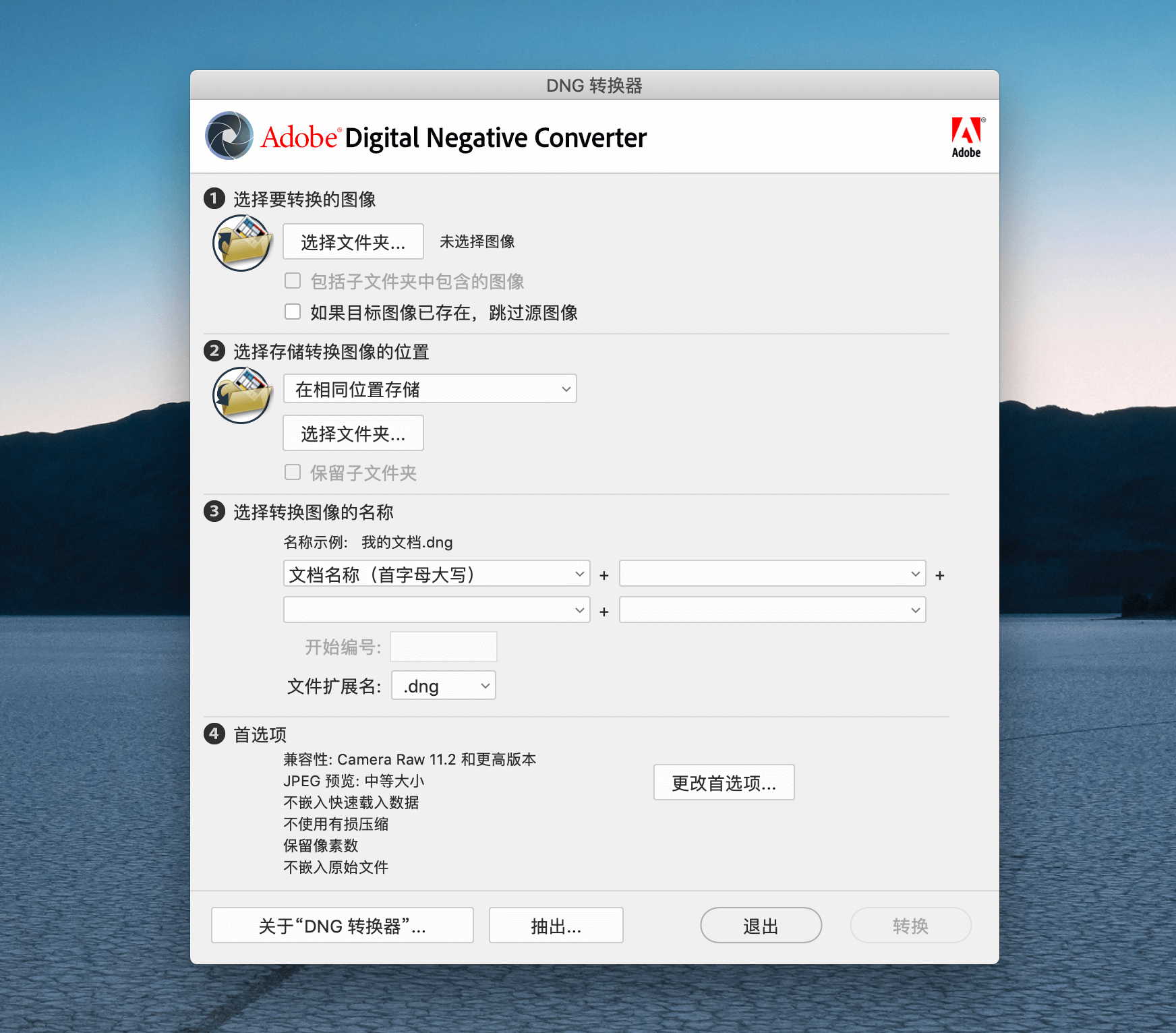This screenshot has height=1033, width=1176.
Task: Click the Change Preferences button
Action: click(x=724, y=782)
